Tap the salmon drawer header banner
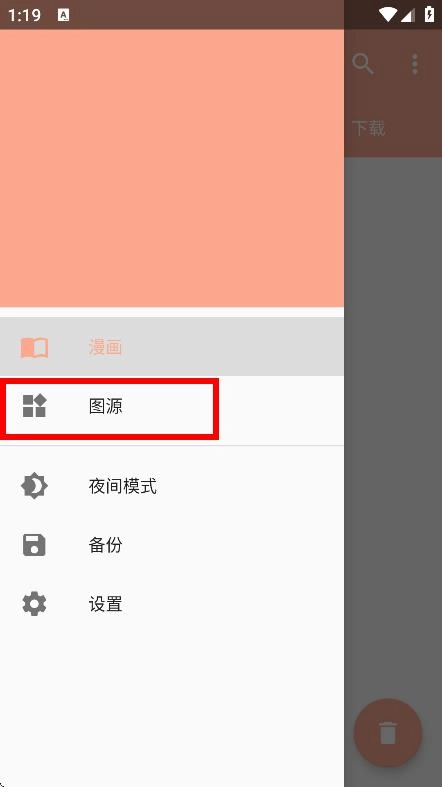The height and width of the screenshot is (787, 442). point(172,168)
